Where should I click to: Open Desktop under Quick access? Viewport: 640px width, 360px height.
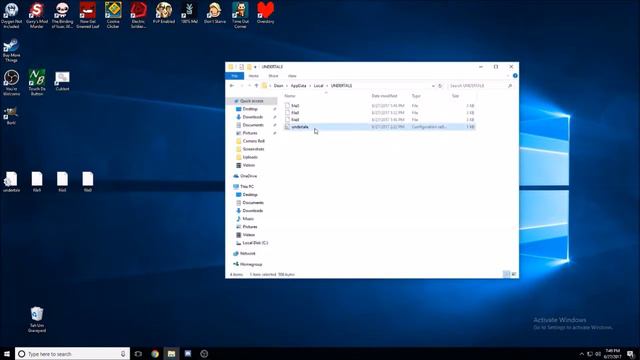(x=250, y=109)
